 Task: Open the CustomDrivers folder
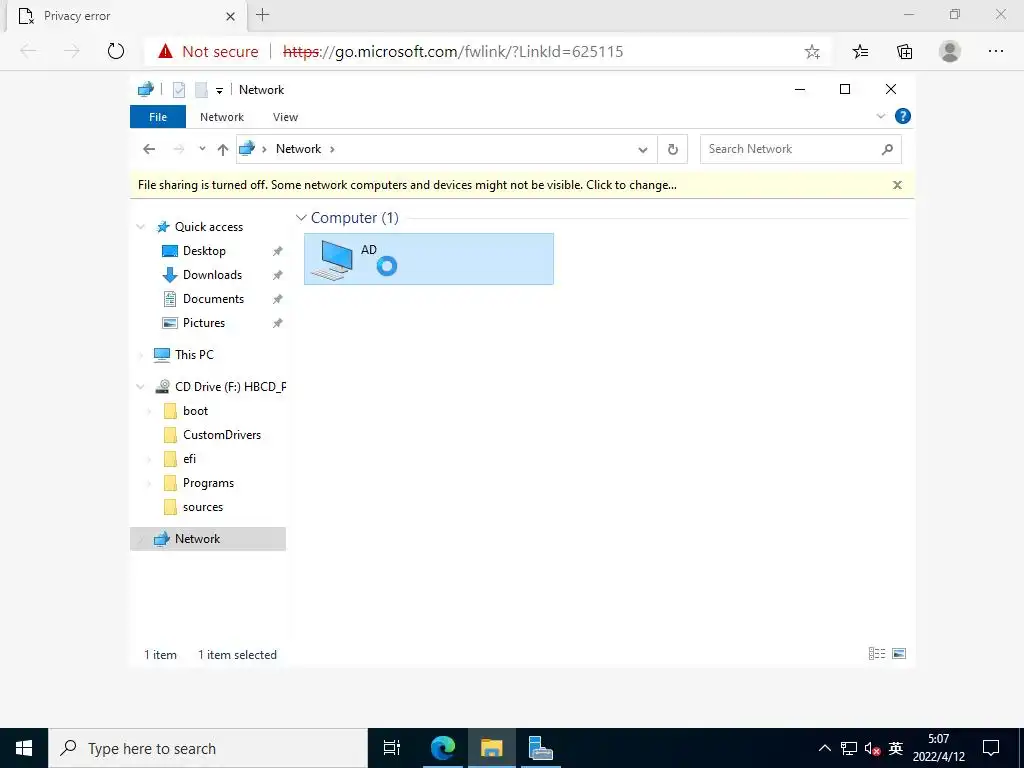click(221, 435)
